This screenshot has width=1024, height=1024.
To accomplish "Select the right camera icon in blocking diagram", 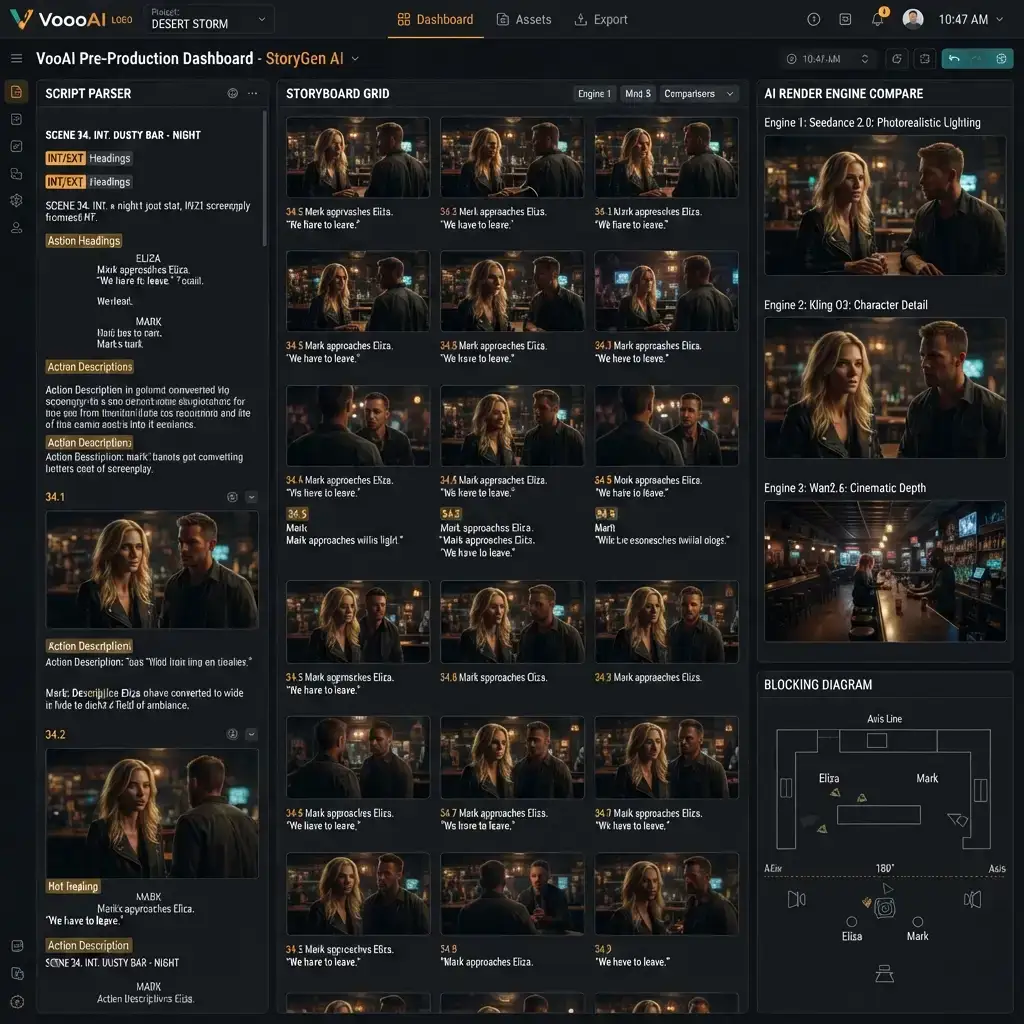I will [x=972, y=899].
